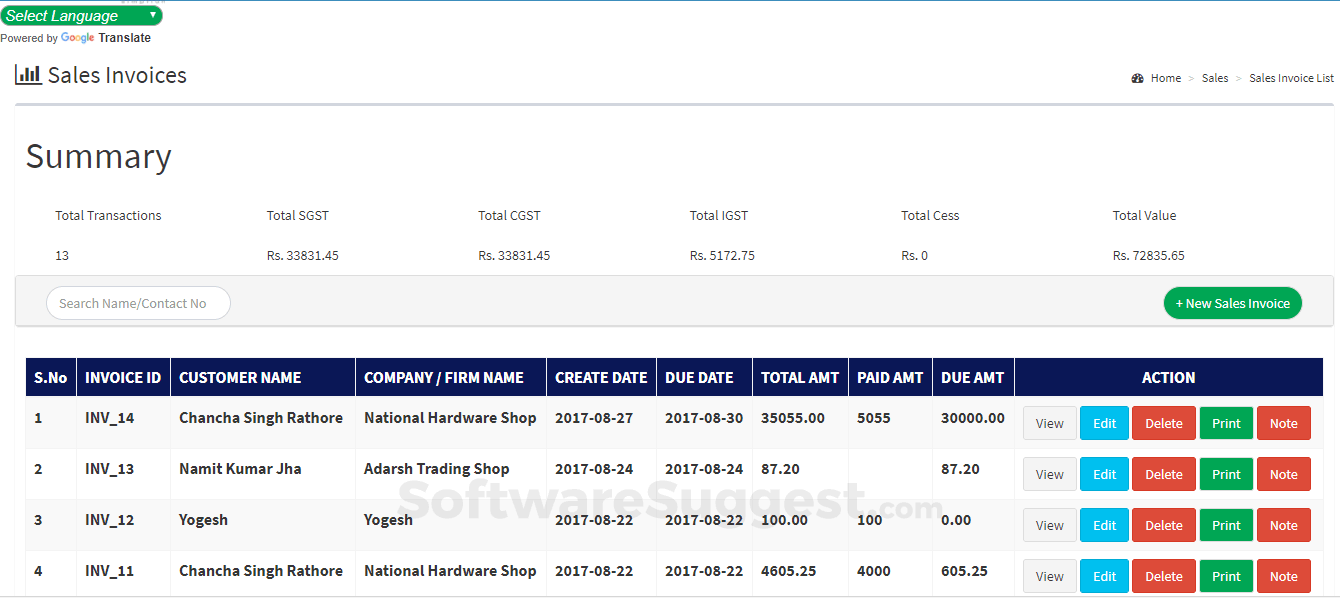This screenshot has height=598, width=1340.
Task: Print invoice INV_12
Action: [1226, 525]
